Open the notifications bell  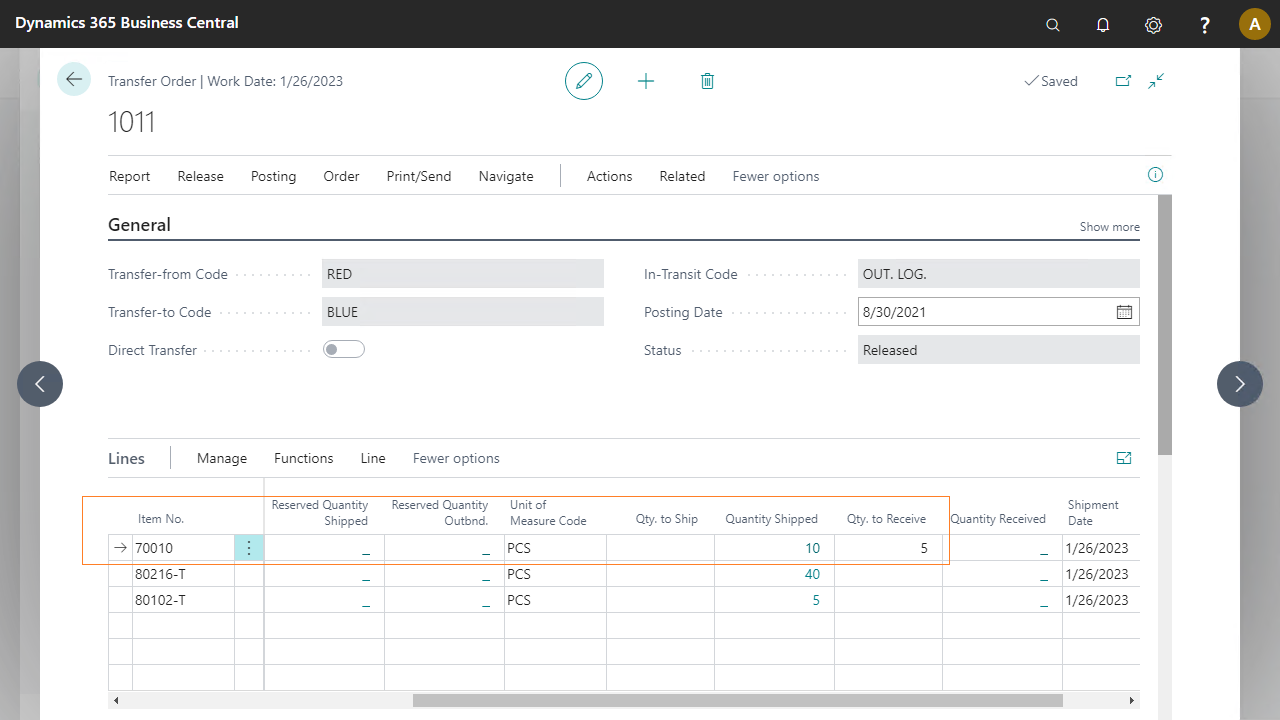coord(1103,24)
